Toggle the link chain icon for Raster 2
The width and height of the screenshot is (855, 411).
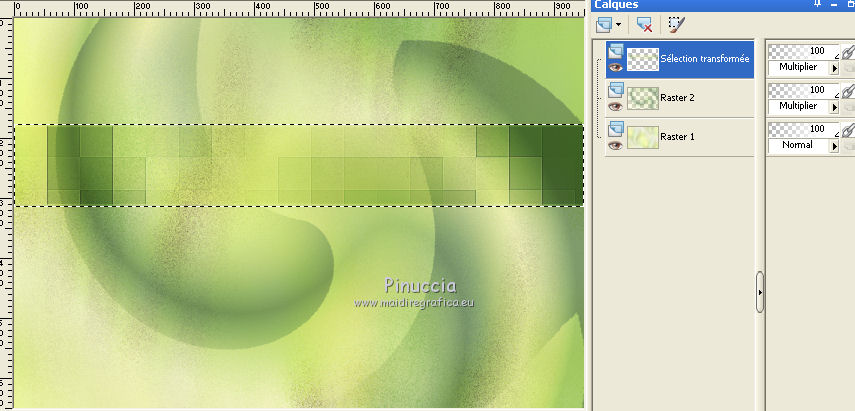[847, 90]
